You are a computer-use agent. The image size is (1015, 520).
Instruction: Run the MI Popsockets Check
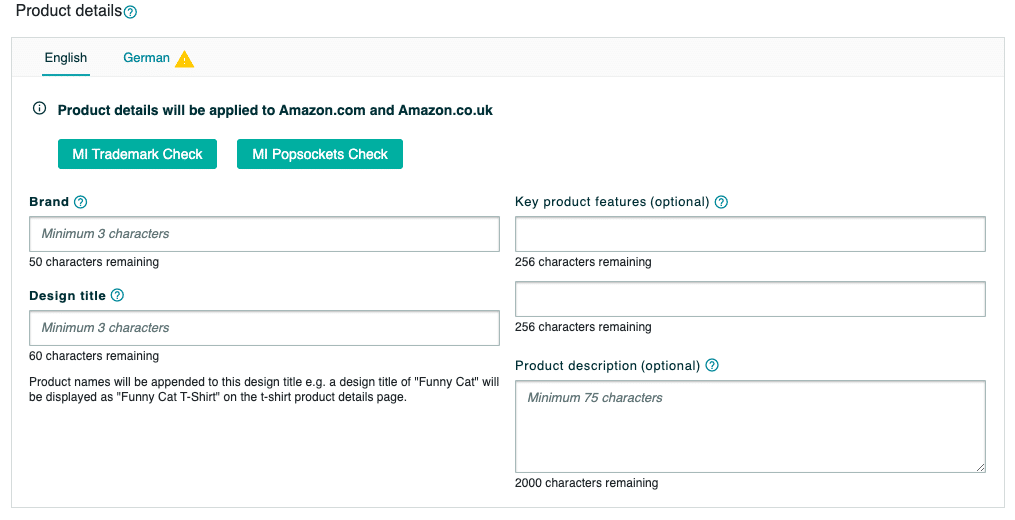pos(320,154)
